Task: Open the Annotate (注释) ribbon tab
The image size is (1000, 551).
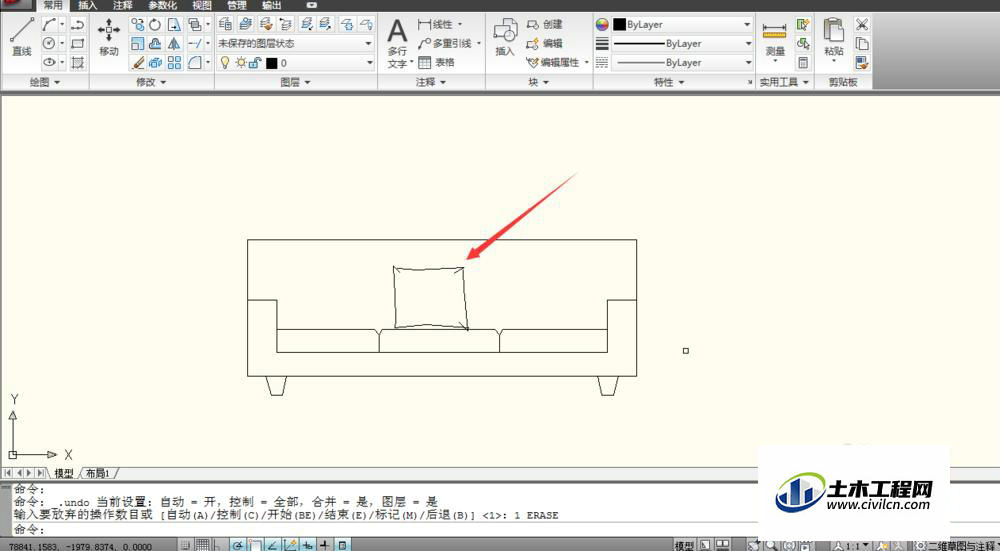Action: coord(122,5)
